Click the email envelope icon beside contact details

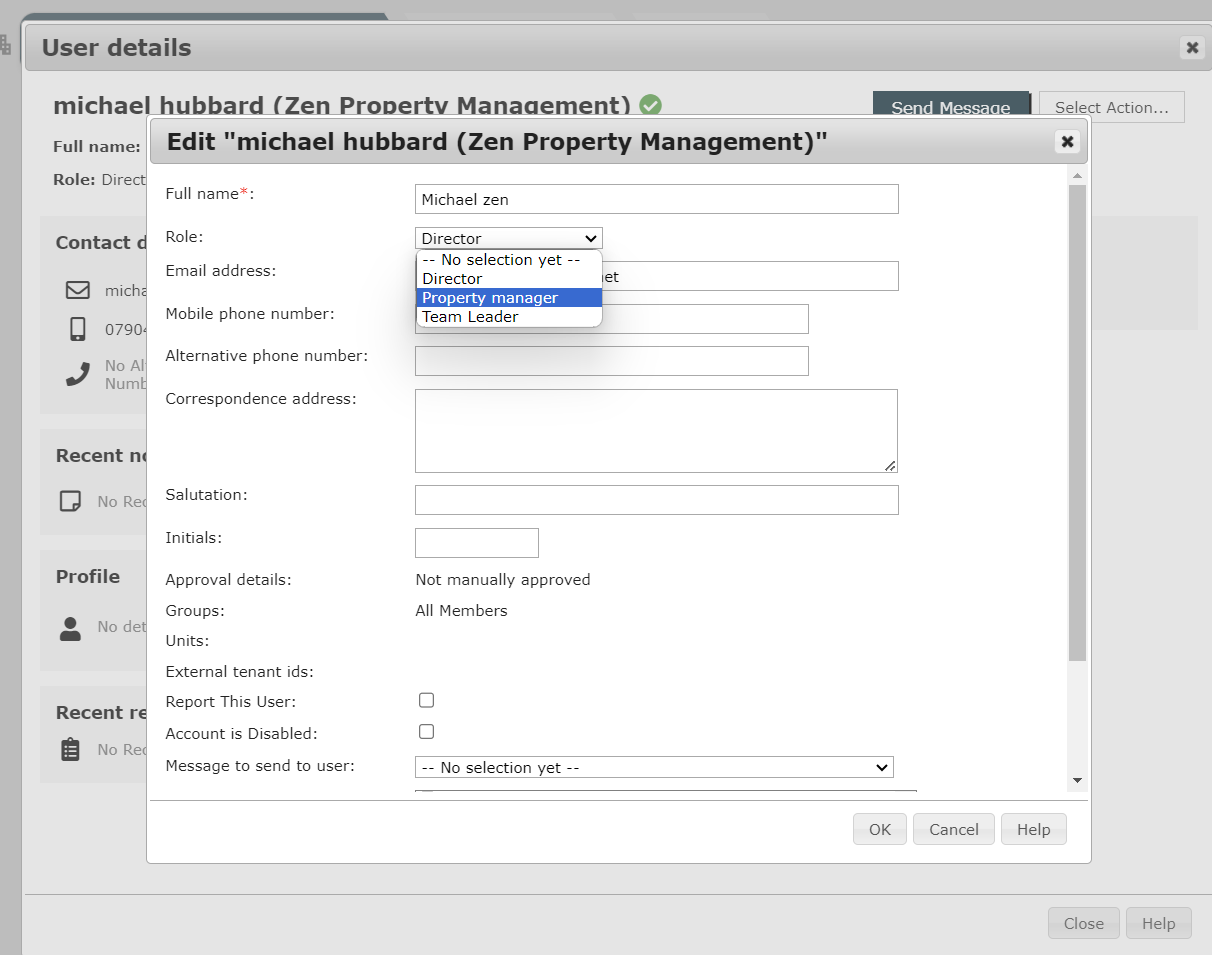coord(76,289)
